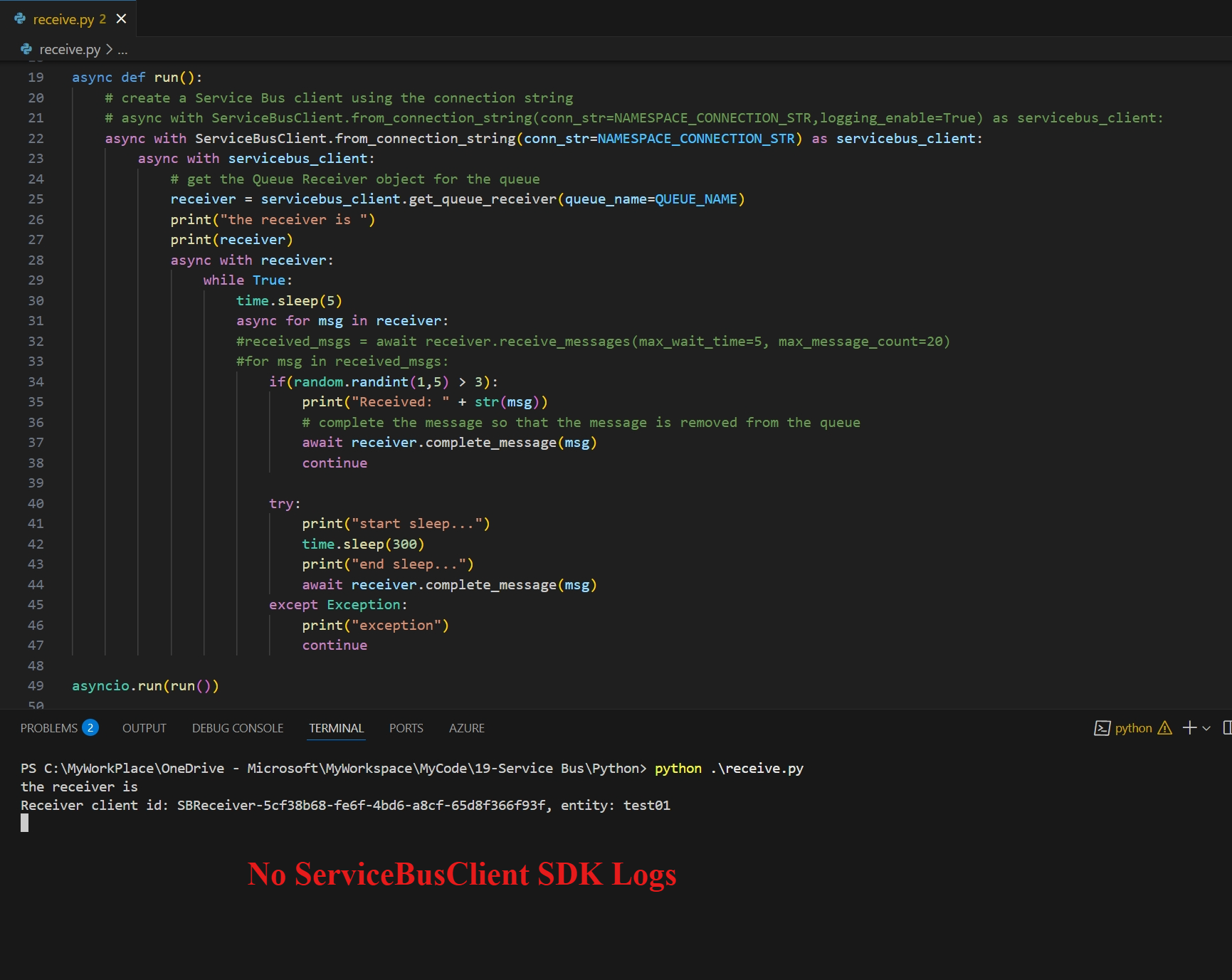
Task: Show the AZURE panel tab
Action: 466,728
